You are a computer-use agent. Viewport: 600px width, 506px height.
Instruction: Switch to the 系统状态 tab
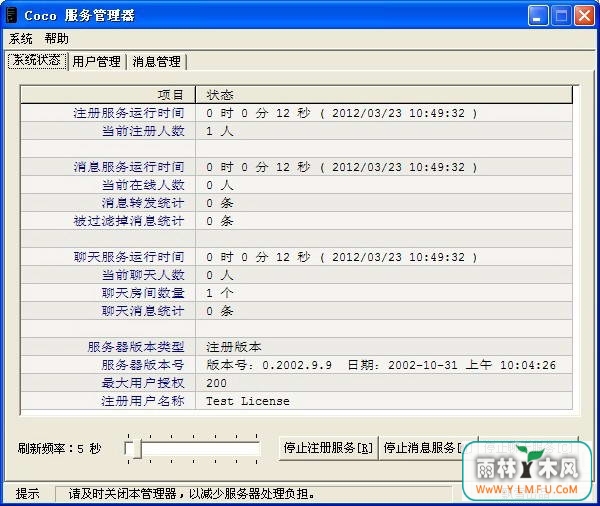(x=37, y=60)
